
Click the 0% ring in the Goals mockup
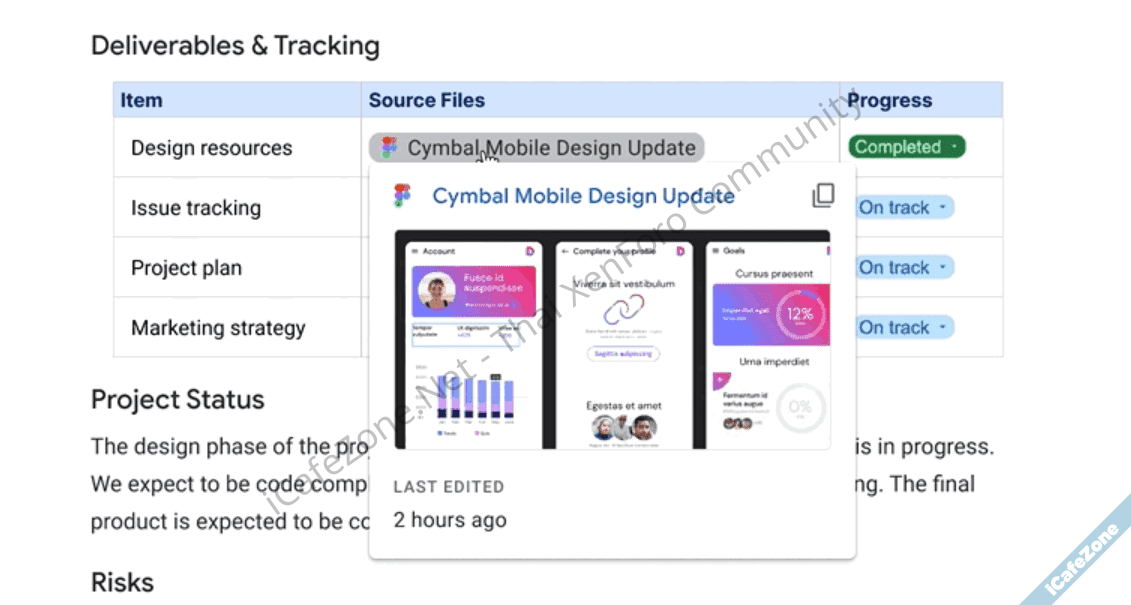coord(799,407)
